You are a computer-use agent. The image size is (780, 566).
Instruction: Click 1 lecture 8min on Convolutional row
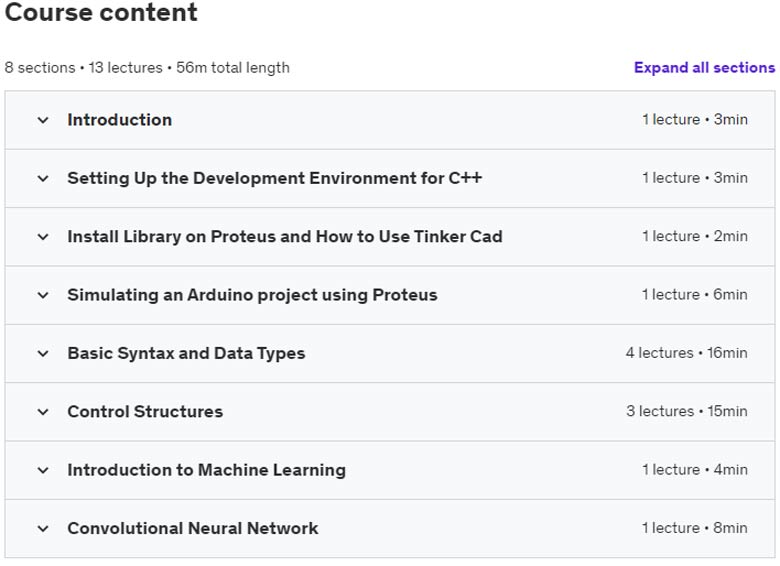point(695,528)
